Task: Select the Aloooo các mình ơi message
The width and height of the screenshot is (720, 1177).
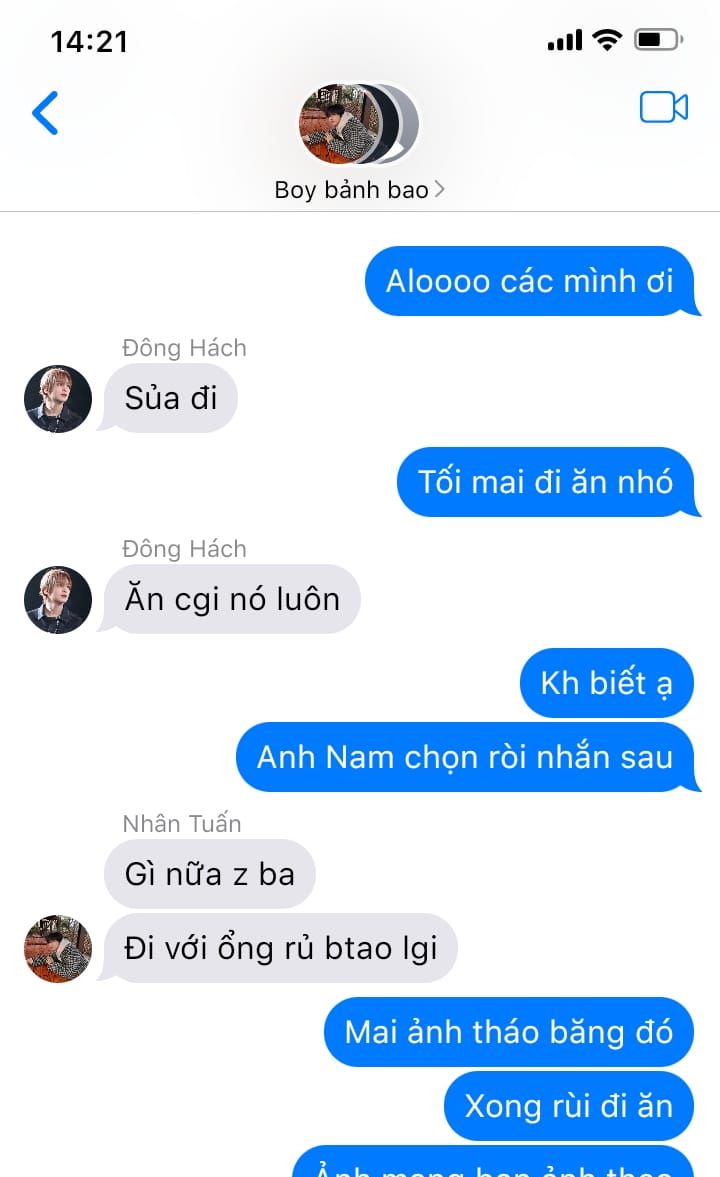Action: (x=532, y=281)
